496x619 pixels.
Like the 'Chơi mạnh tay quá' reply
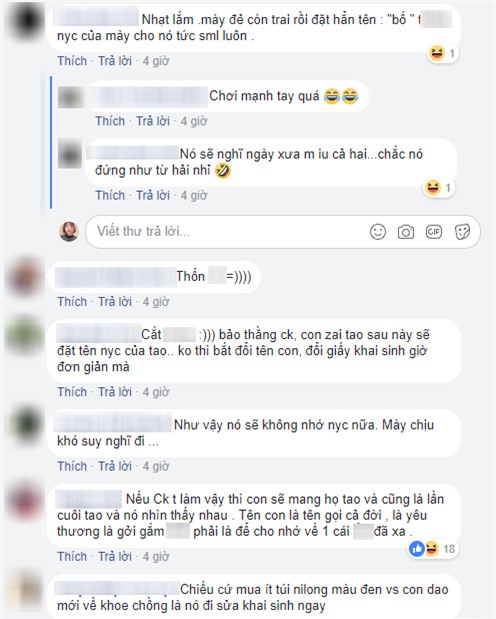[110, 121]
